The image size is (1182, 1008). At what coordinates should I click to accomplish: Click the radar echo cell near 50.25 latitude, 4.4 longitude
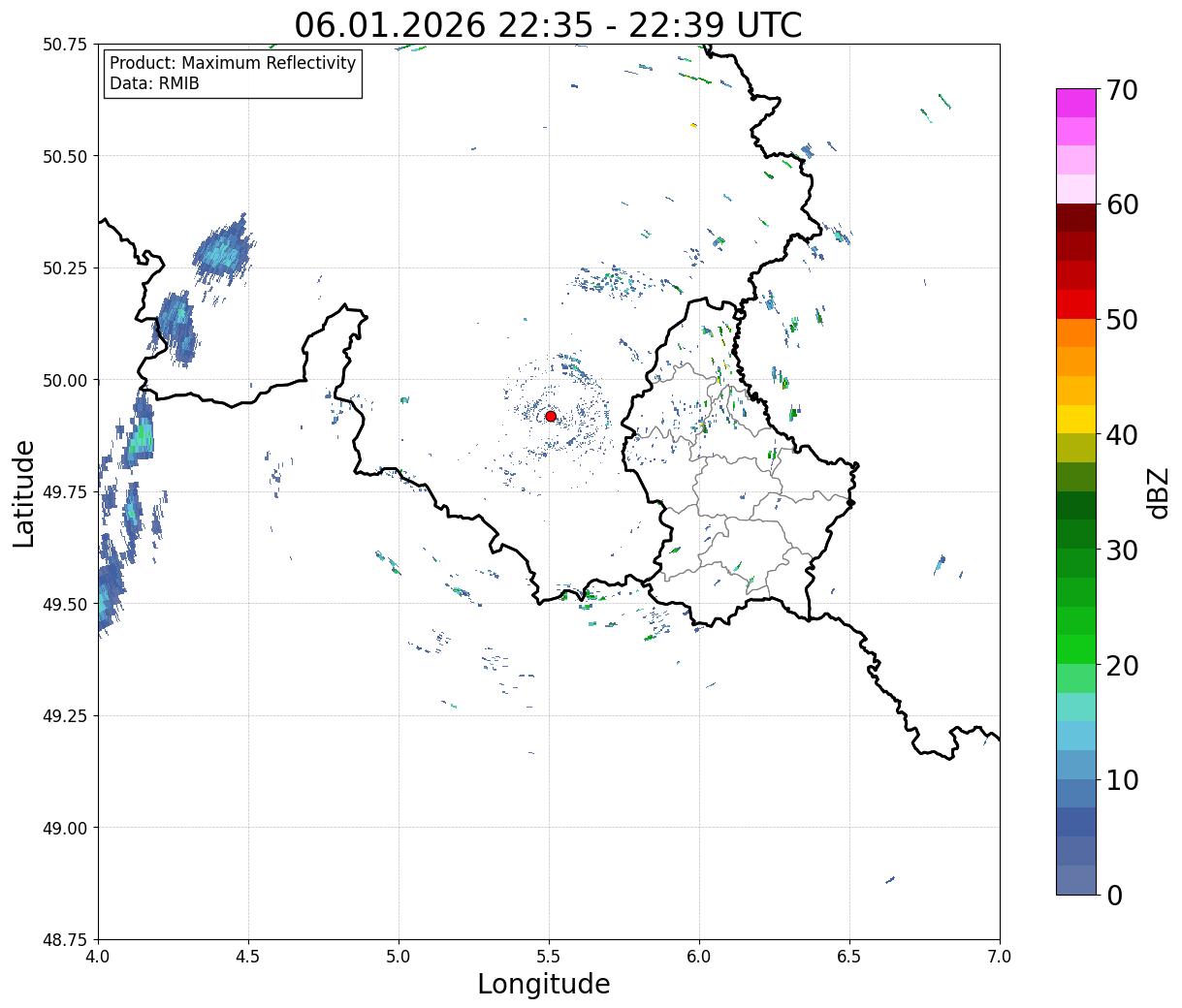point(223,254)
